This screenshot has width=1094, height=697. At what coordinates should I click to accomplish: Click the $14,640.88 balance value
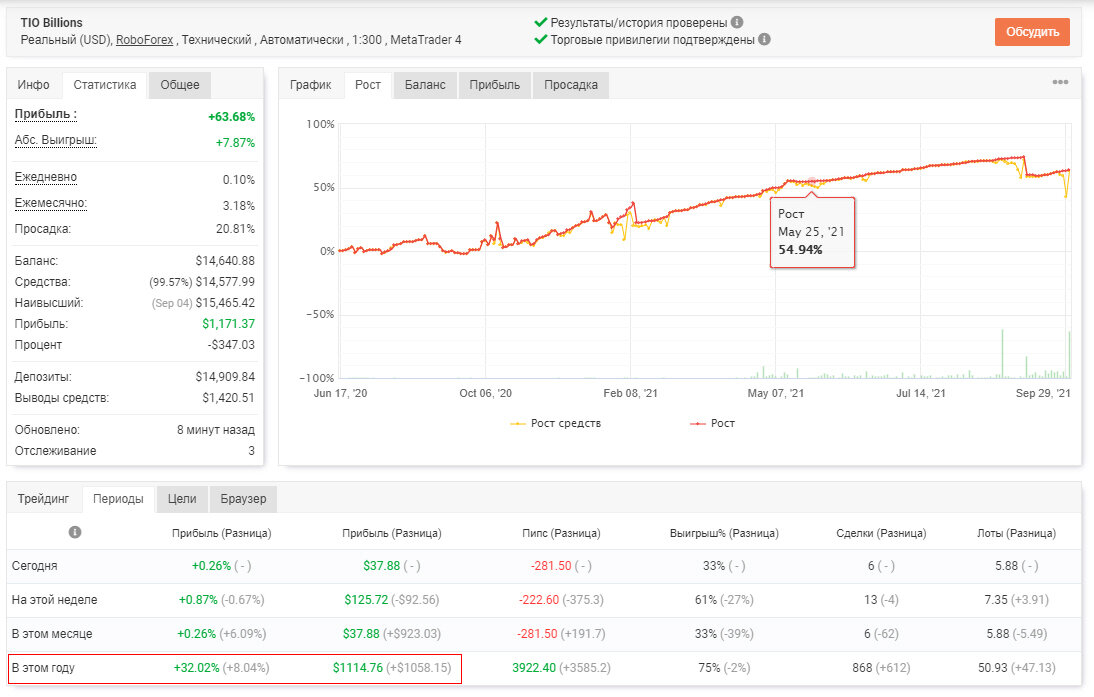[225, 261]
